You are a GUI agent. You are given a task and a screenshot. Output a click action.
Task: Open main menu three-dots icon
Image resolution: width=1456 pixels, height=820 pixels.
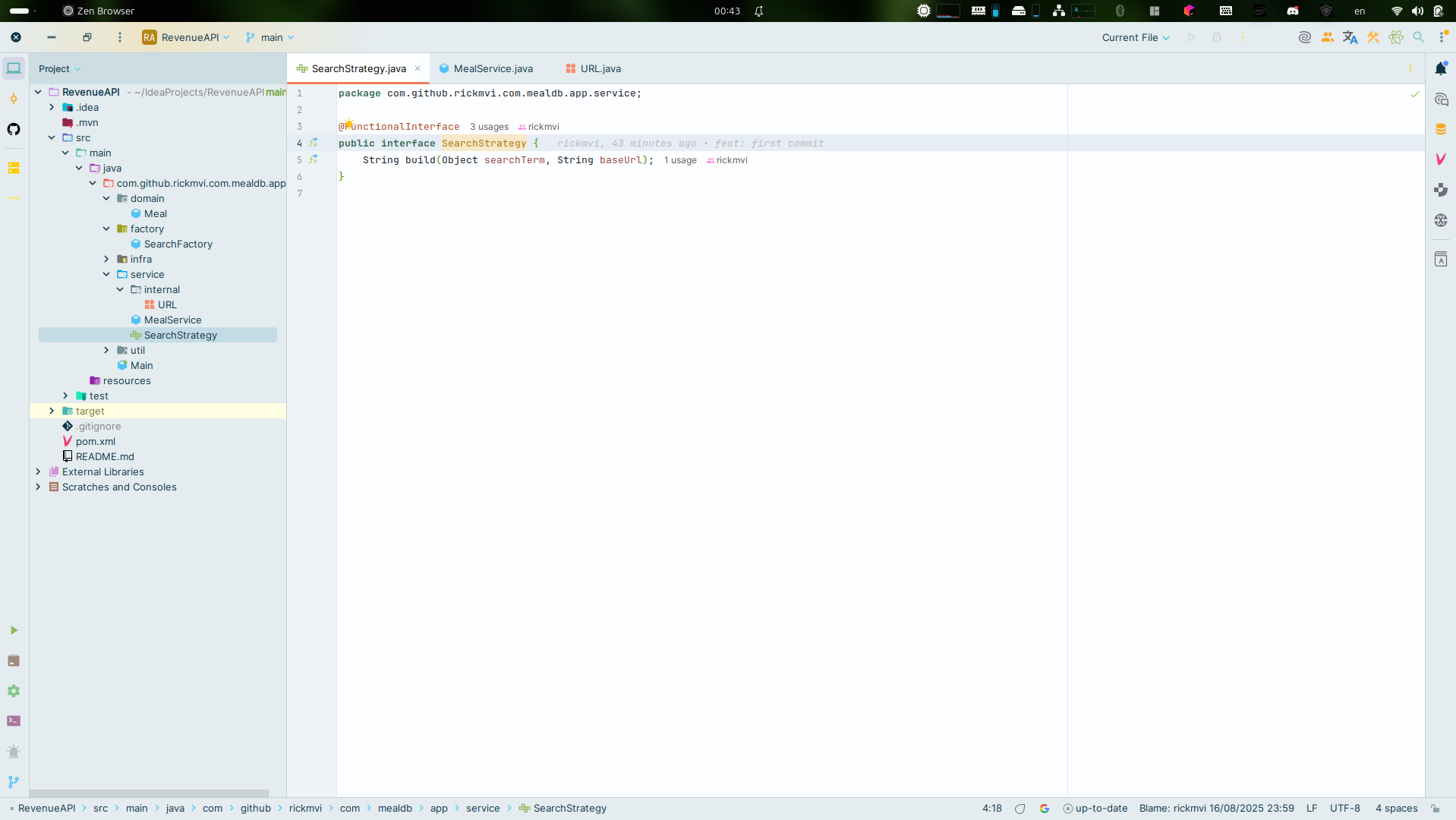pos(119,37)
